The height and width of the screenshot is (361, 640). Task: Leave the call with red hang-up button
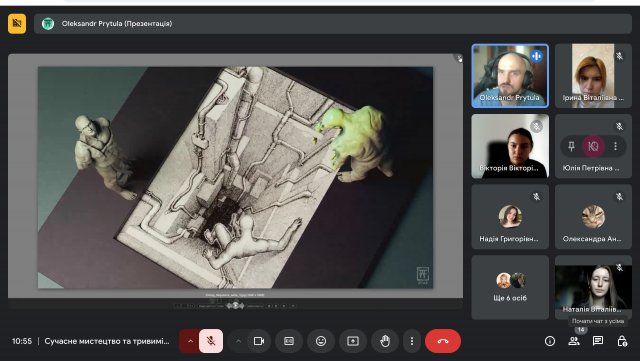(x=443, y=341)
